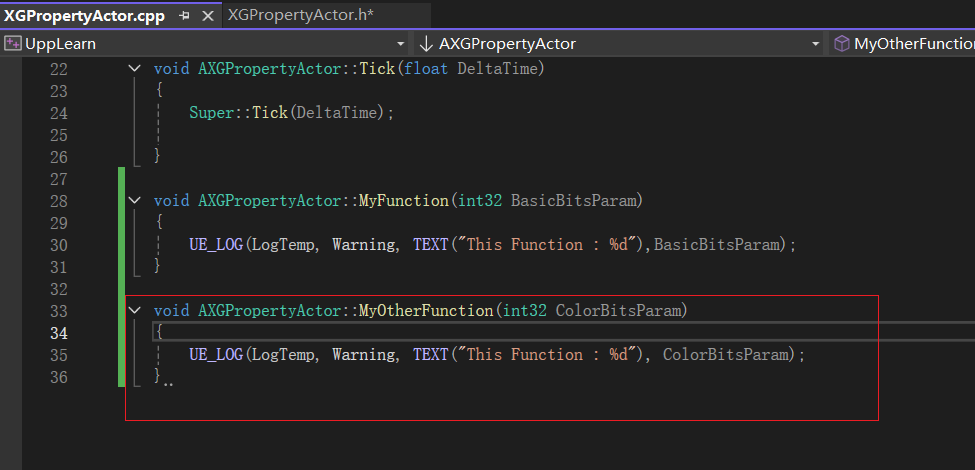Click the UppLearn project icon

pyautogui.click(x=13, y=44)
